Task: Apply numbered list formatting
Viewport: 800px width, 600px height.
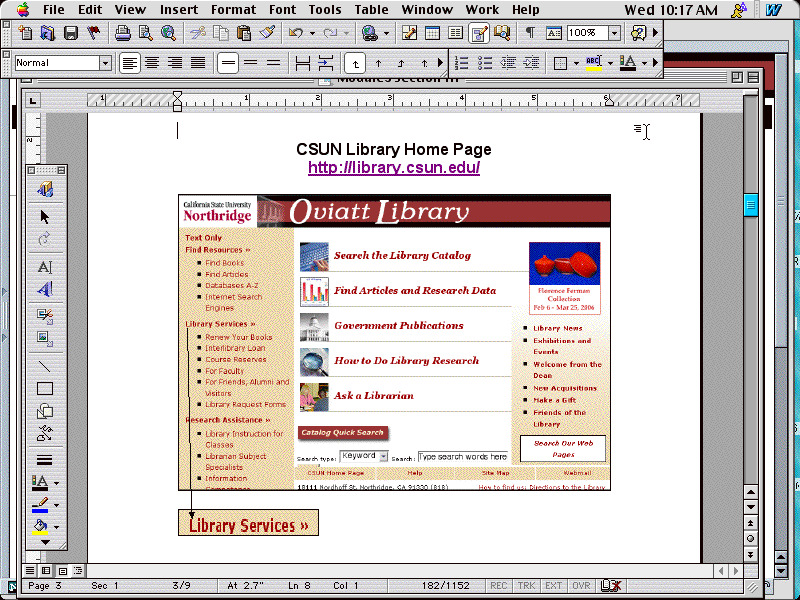Action: pyautogui.click(x=462, y=63)
